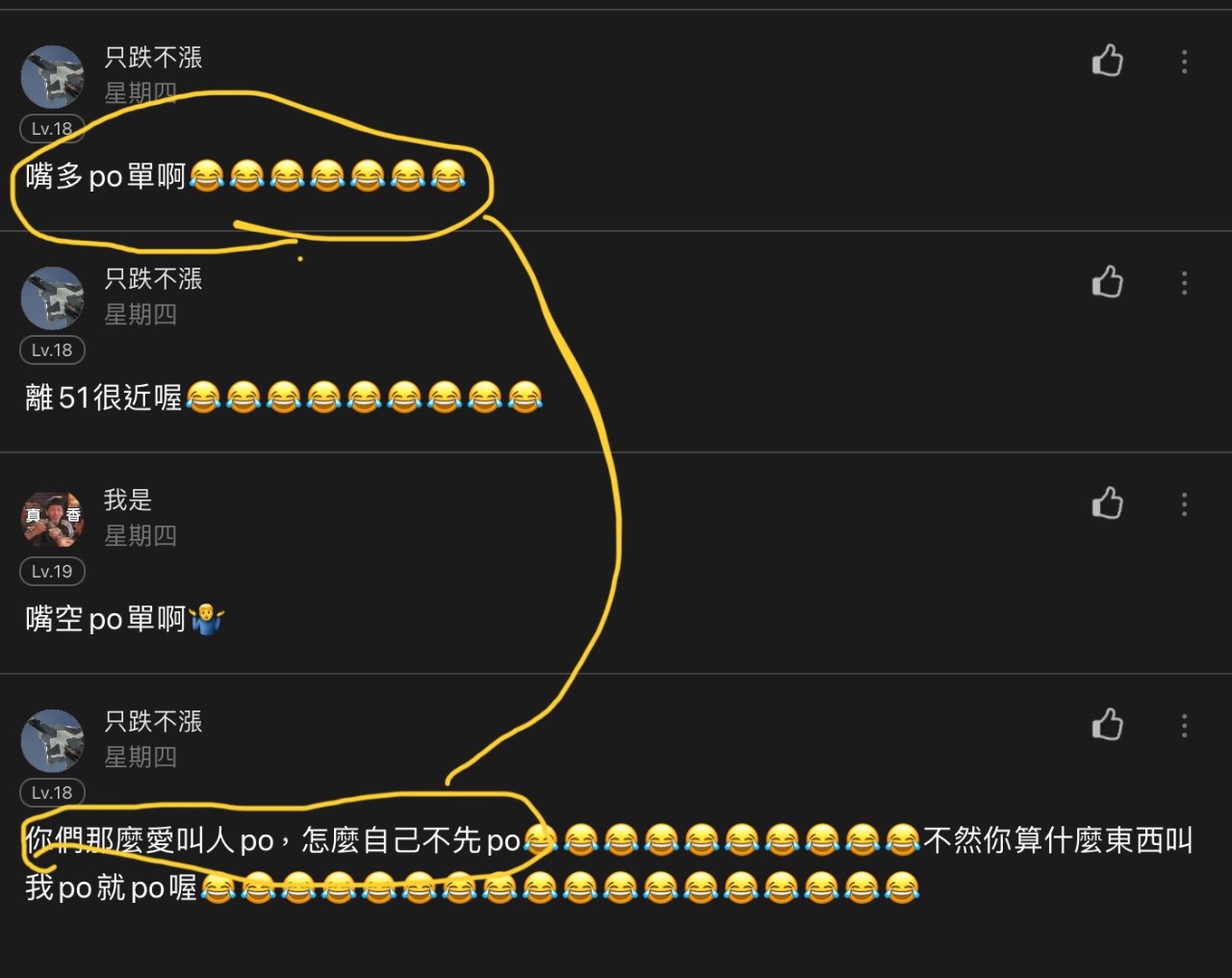This screenshot has height=978, width=1232.
Task: Click the 星期四 timestamp under 我是
Action: click(141, 536)
